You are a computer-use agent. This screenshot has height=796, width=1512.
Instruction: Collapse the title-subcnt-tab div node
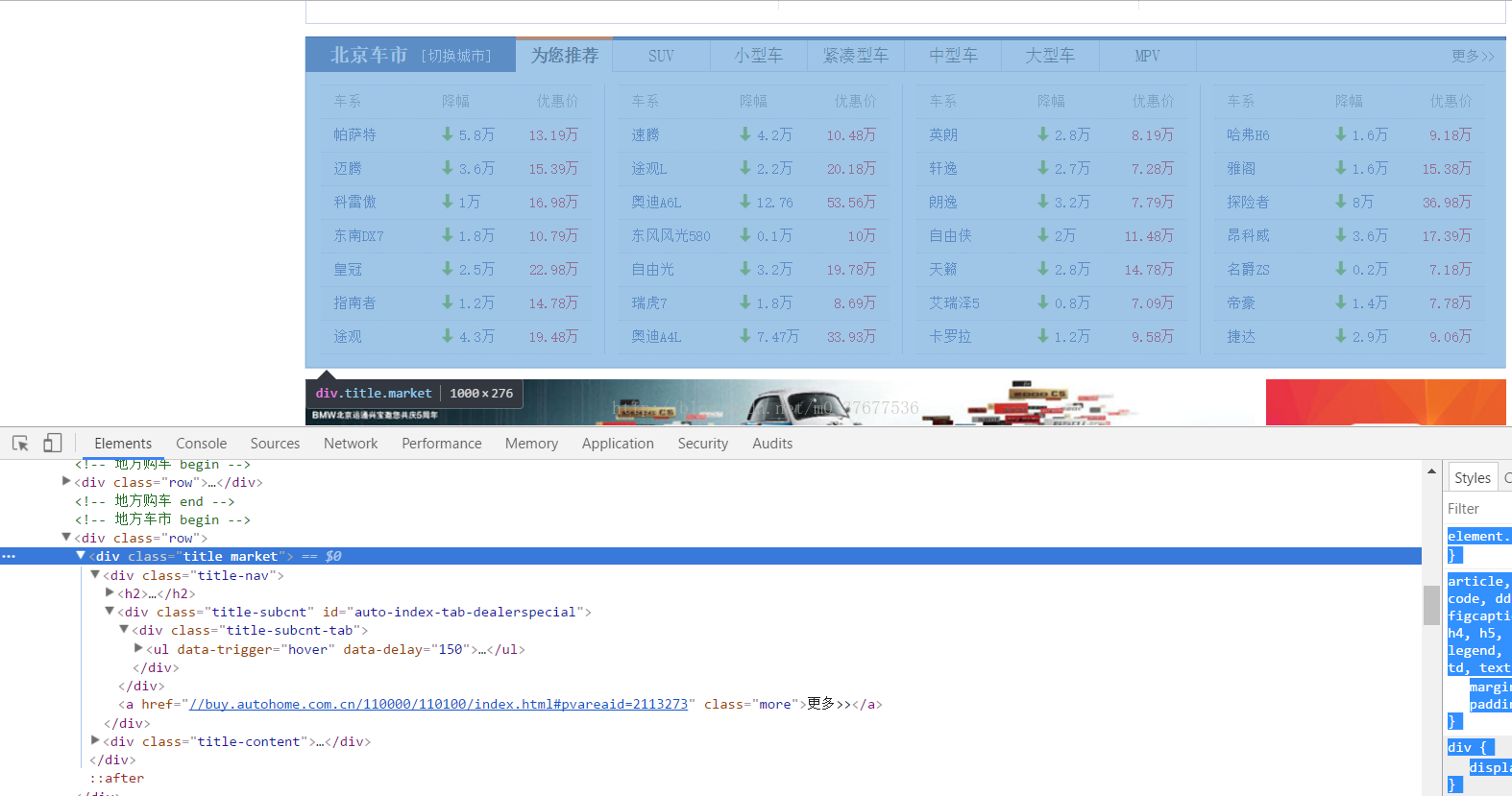point(124,630)
